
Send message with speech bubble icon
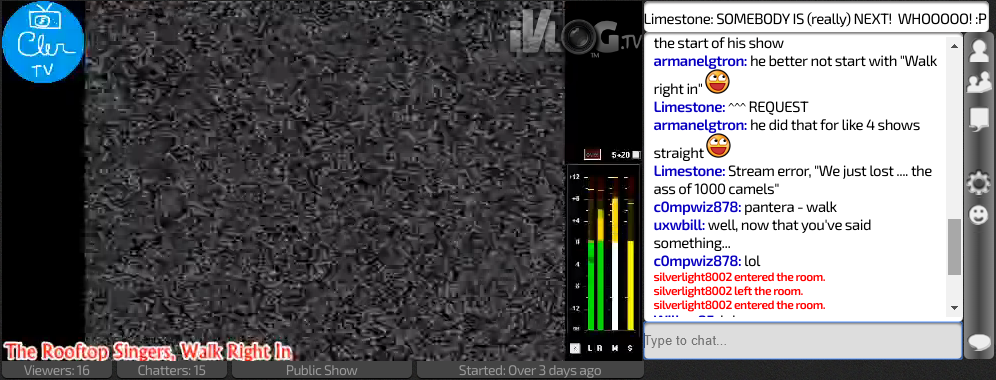coord(979,342)
